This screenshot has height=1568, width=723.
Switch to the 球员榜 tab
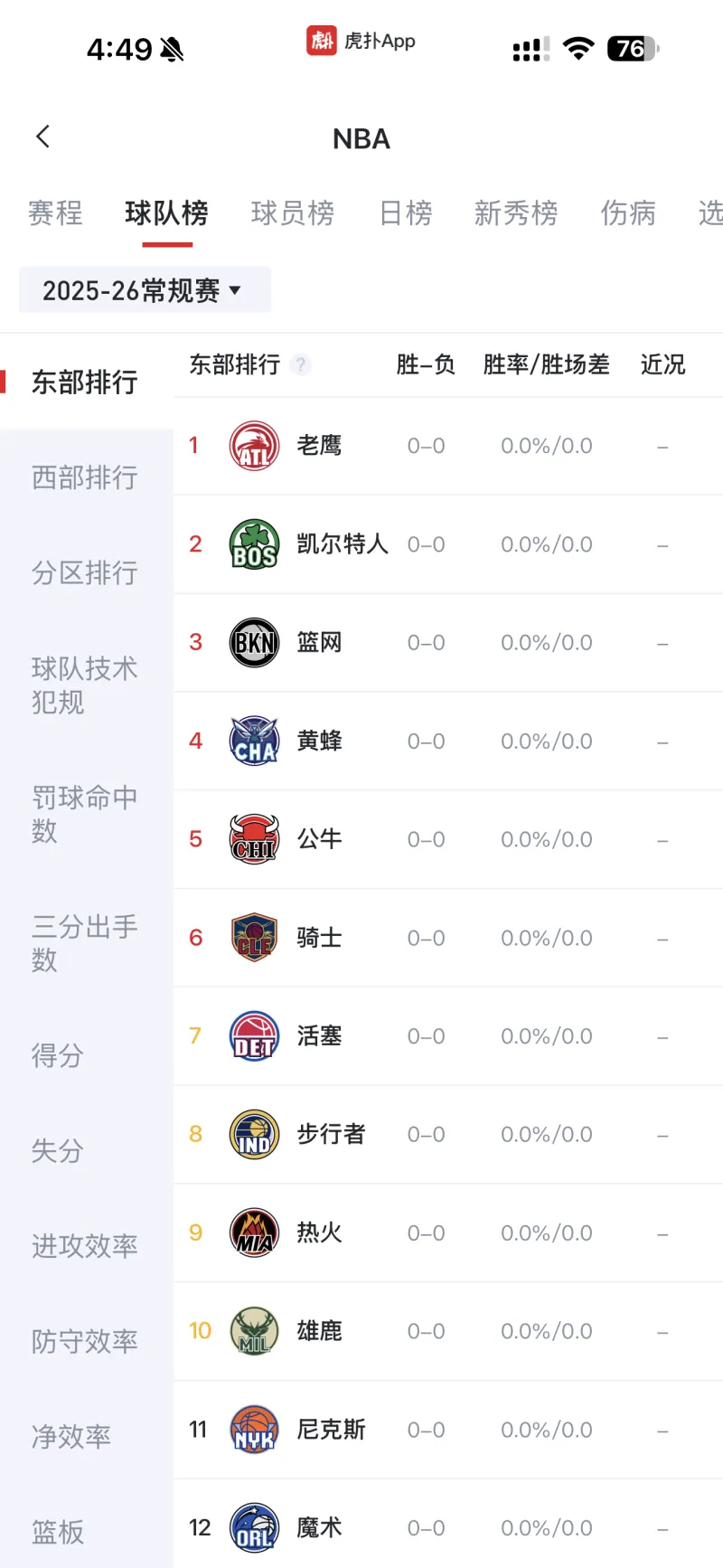(x=292, y=213)
